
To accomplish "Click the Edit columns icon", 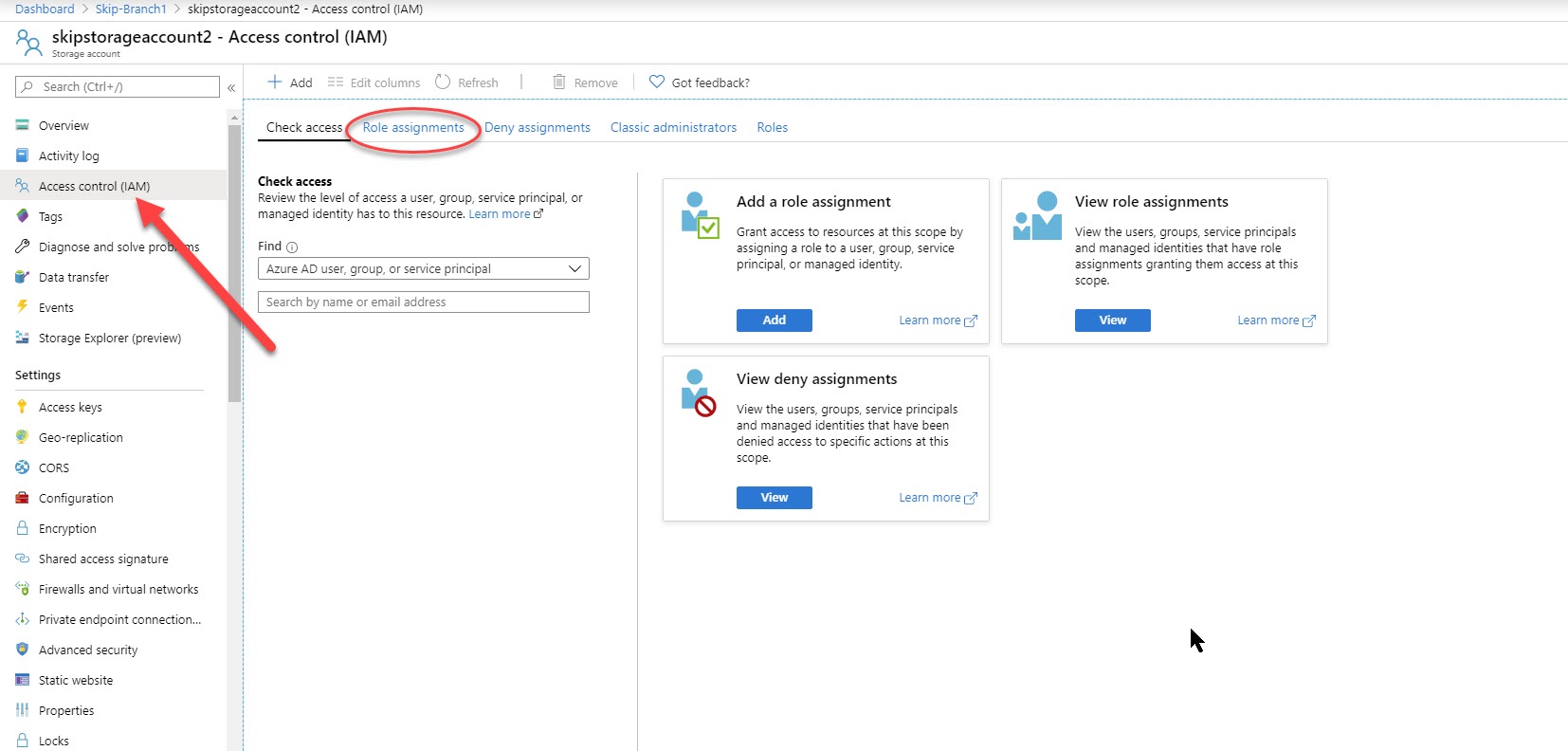I will tap(335, 82).
